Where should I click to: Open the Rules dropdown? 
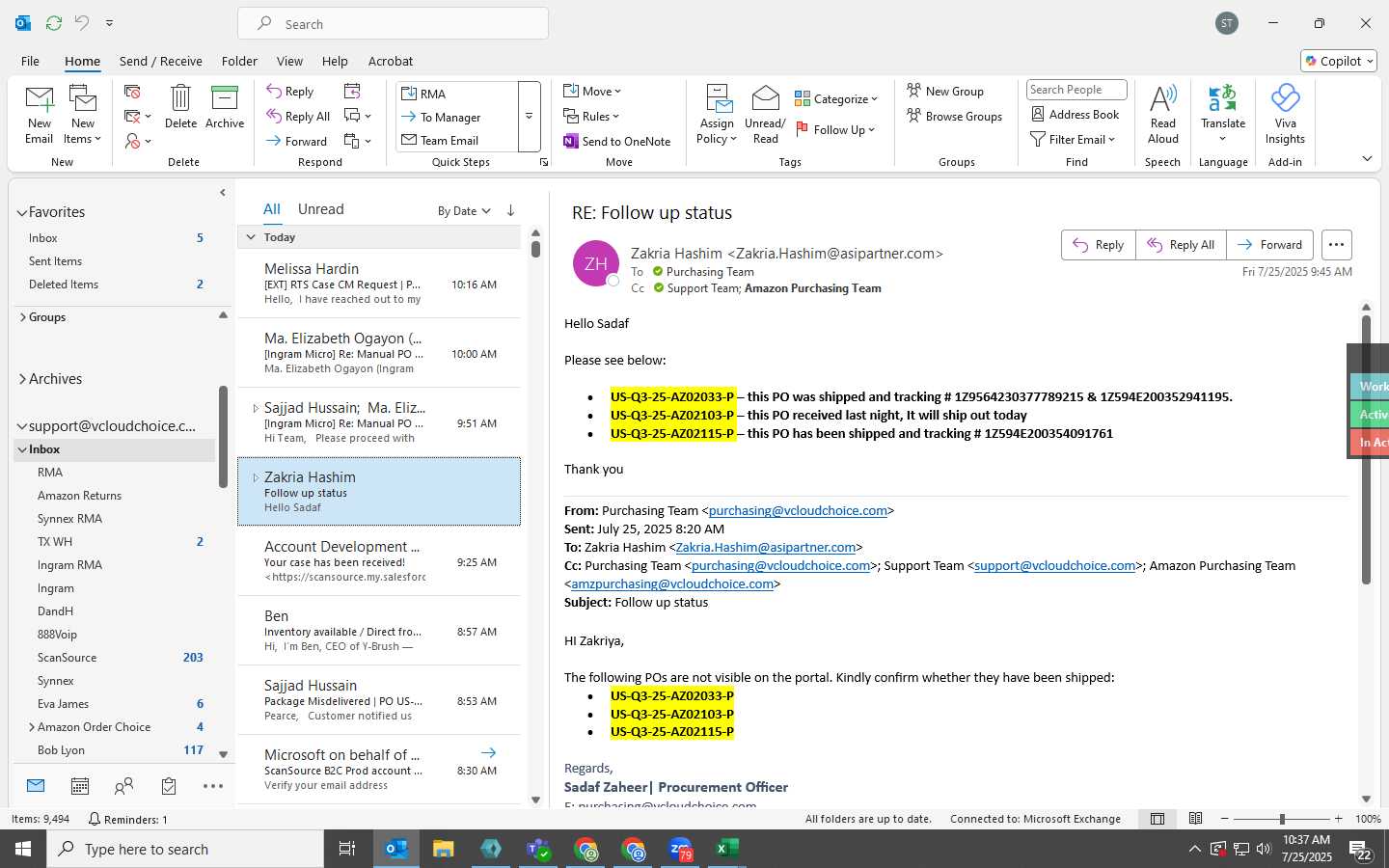pyautogui.click(x=591, y=117)
